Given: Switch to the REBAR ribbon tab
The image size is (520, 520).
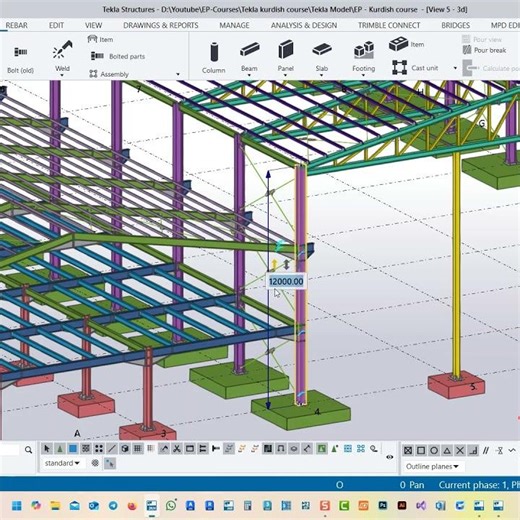Looking at the screenshot, I should click(x=16, y=25).
